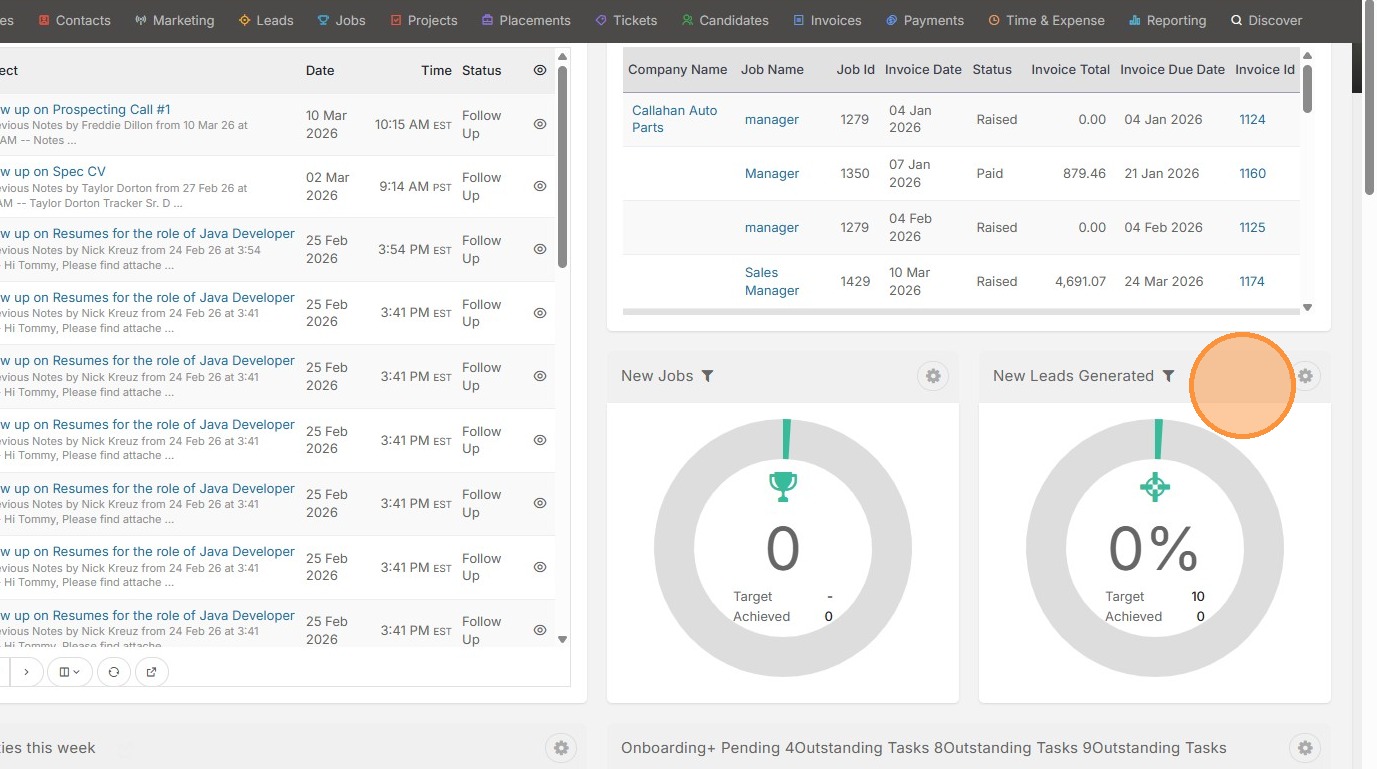Sort activities by Date column

[x=320, y=70]
